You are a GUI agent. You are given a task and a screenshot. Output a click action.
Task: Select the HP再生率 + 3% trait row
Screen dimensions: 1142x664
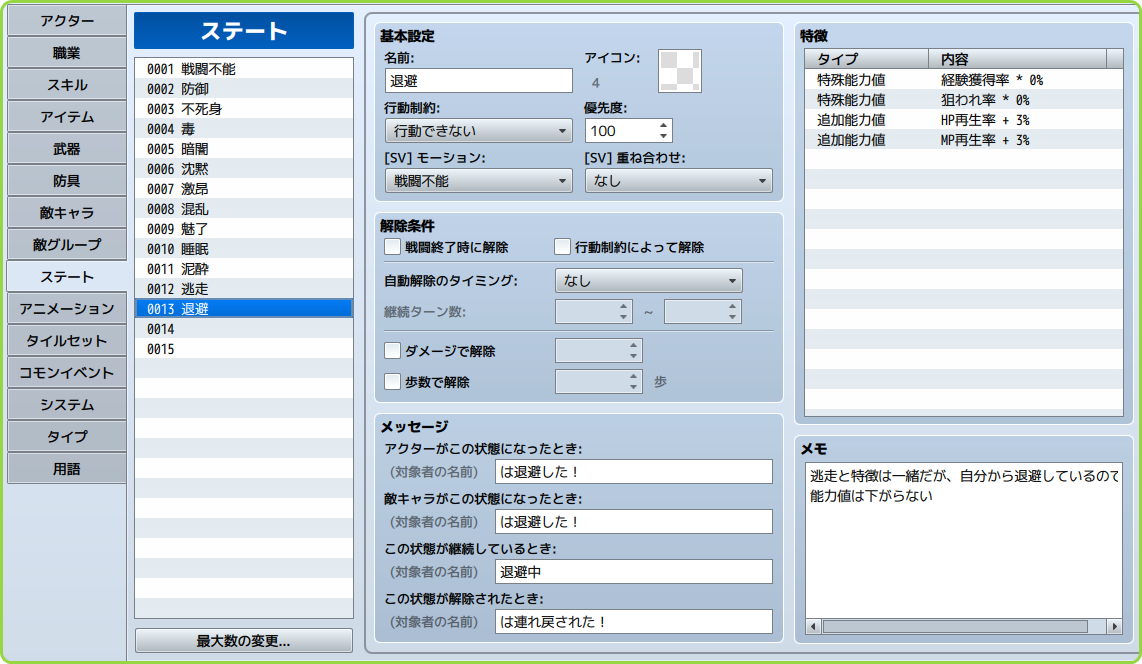pyautogui.click(x=964, y=120)
